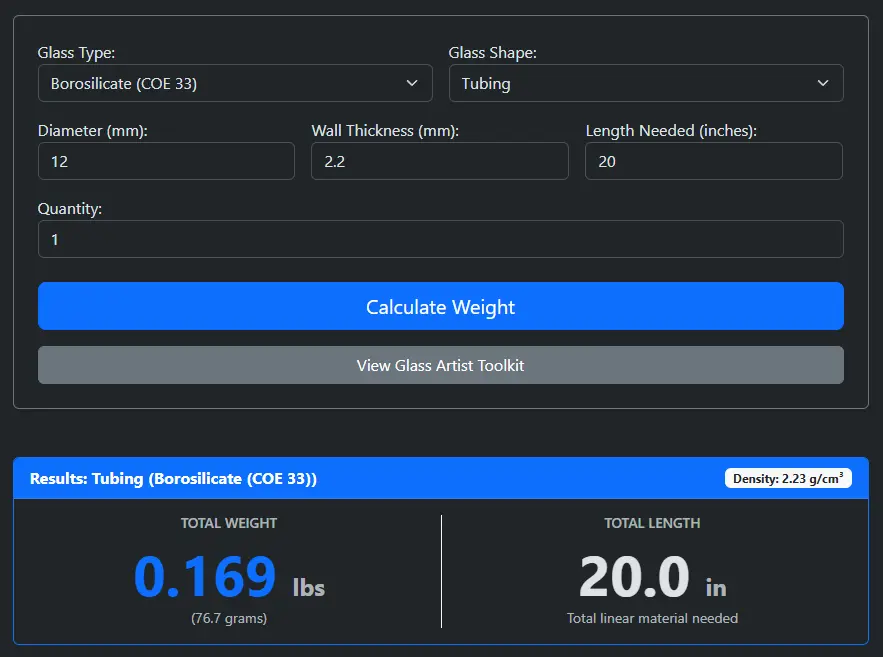Select the Diameter input field
This screenshot has height=657, width=883.
[x=166, y=161]
